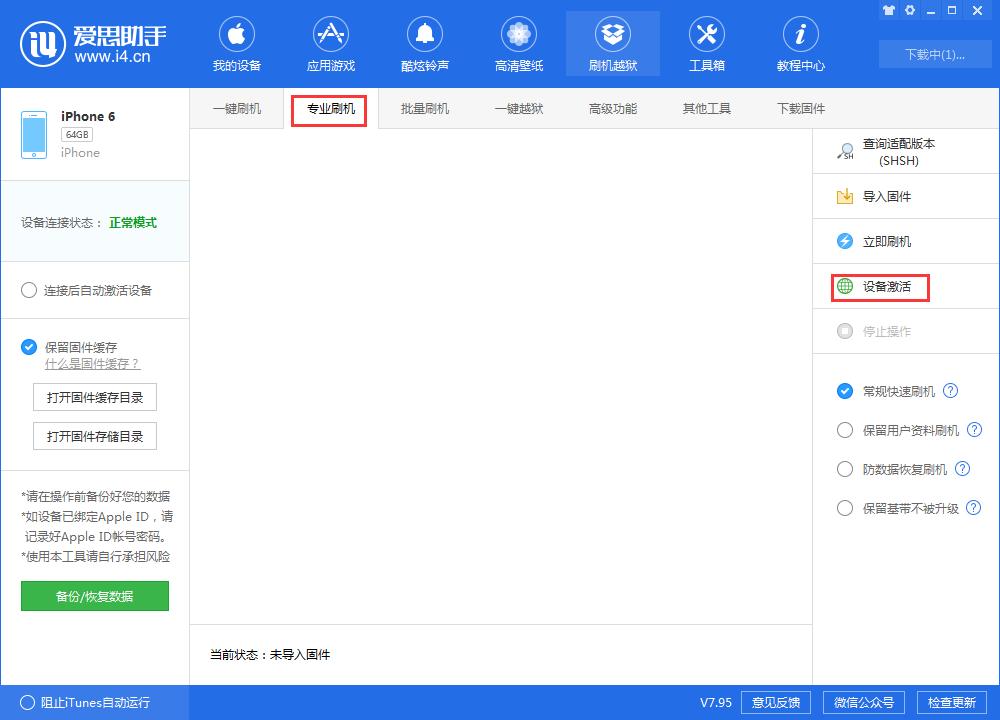Click the gear icon in the title bar
Image resolution: width=1000 pixels, height=720 pixels.
pyautogui.click(x=910, y=10)
